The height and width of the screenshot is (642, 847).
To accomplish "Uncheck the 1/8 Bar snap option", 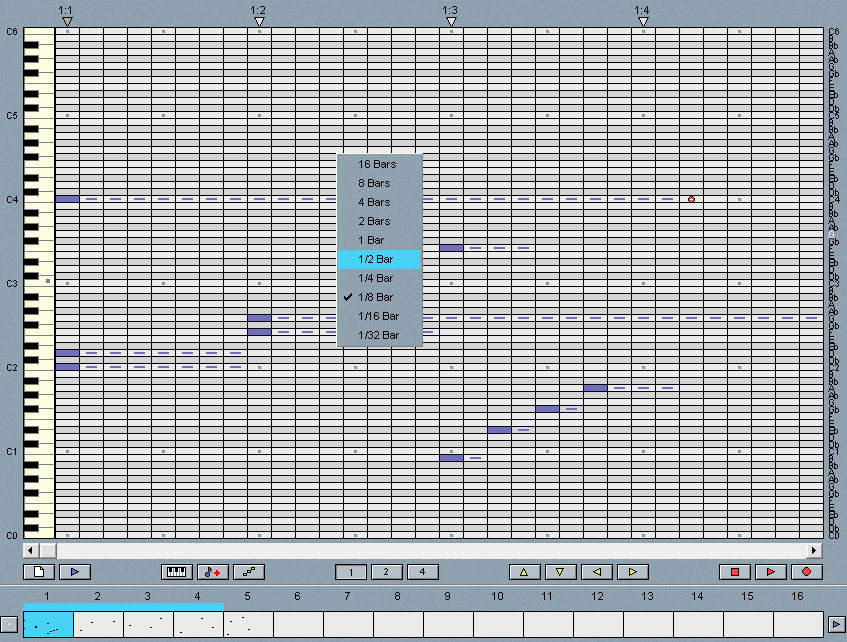I will 375,297.
